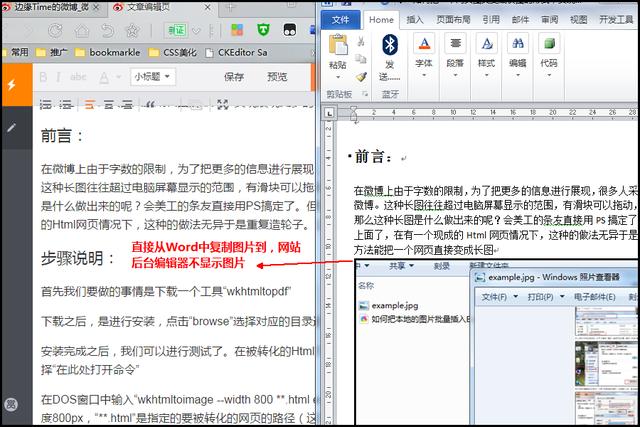Open the 插入 ribbon tab in Word

(415, 19)
